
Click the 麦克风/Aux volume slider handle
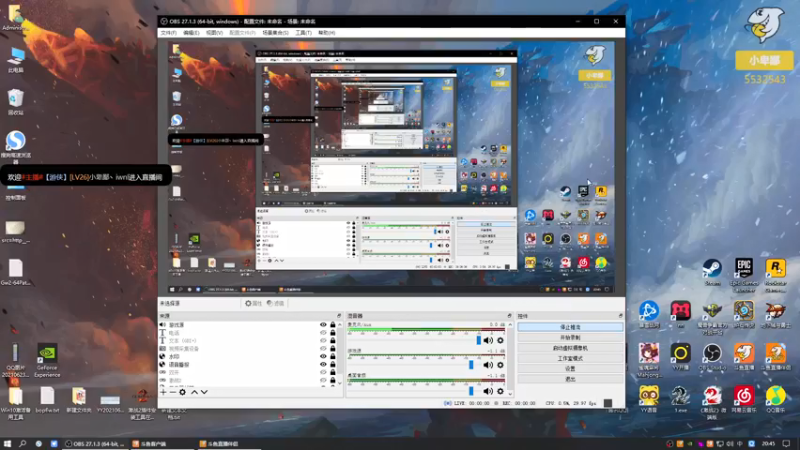pyautogui.click(x=479, y=340)
